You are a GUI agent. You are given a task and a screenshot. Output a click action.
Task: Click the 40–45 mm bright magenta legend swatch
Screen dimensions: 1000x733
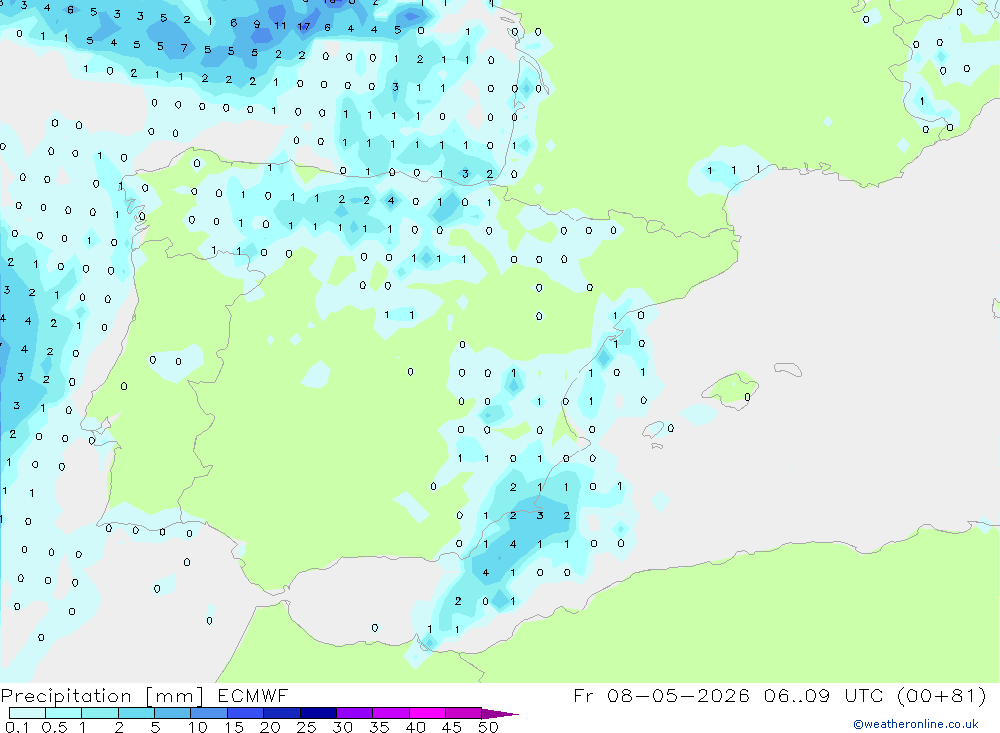[x=427, y=713]
